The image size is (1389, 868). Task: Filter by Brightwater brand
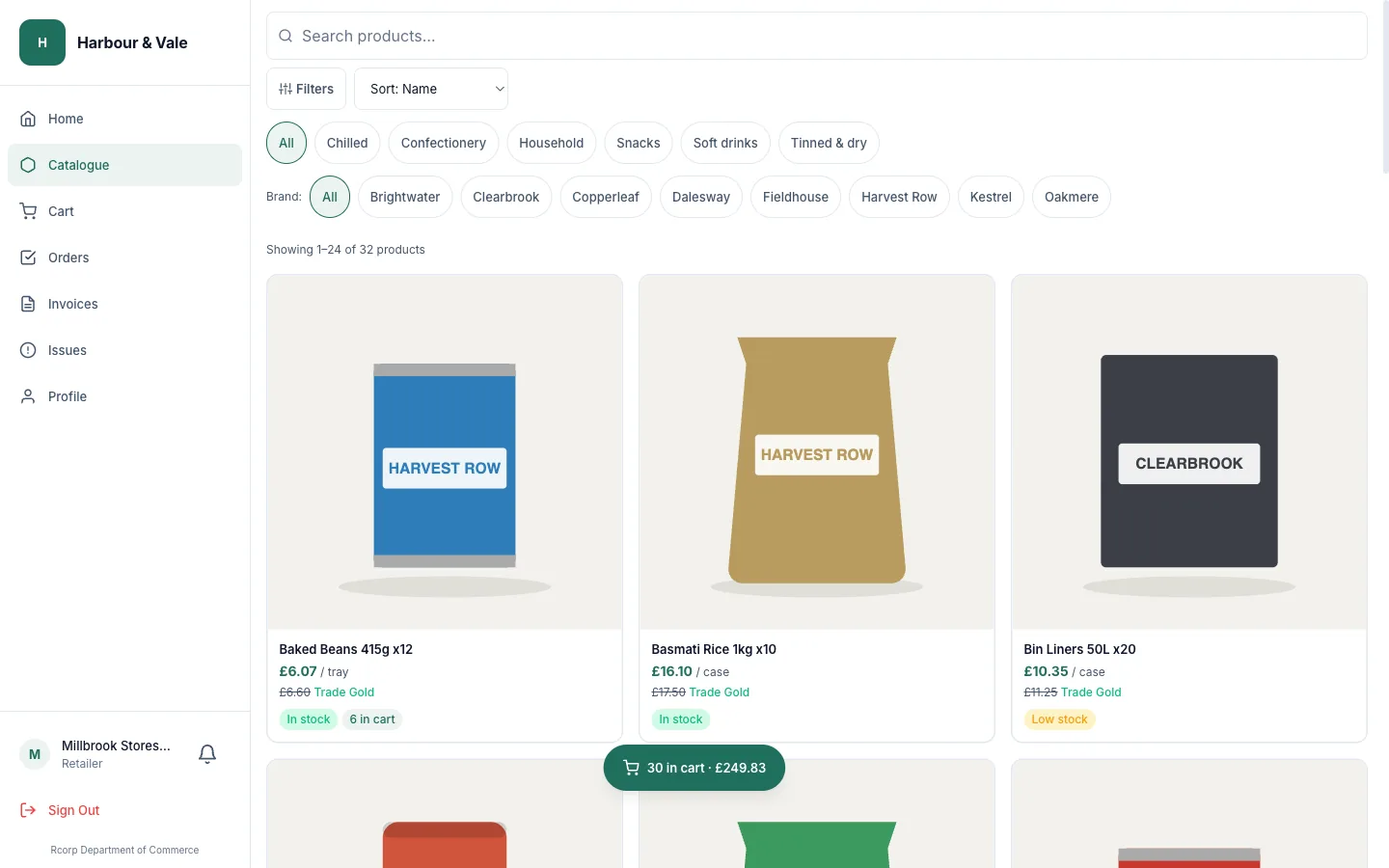(405, 197)
